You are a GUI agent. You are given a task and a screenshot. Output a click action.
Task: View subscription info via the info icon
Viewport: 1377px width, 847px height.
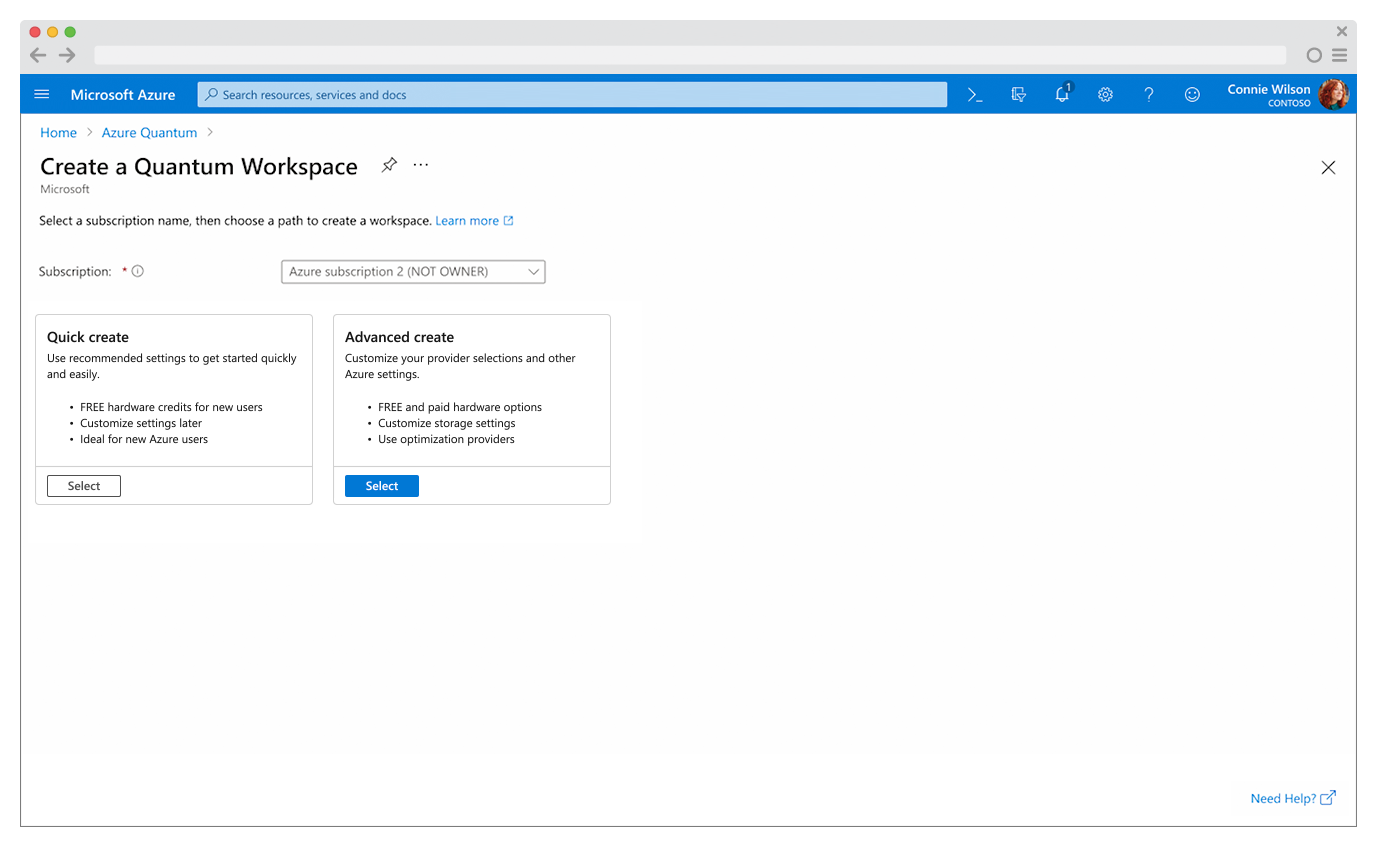[137, 270]
